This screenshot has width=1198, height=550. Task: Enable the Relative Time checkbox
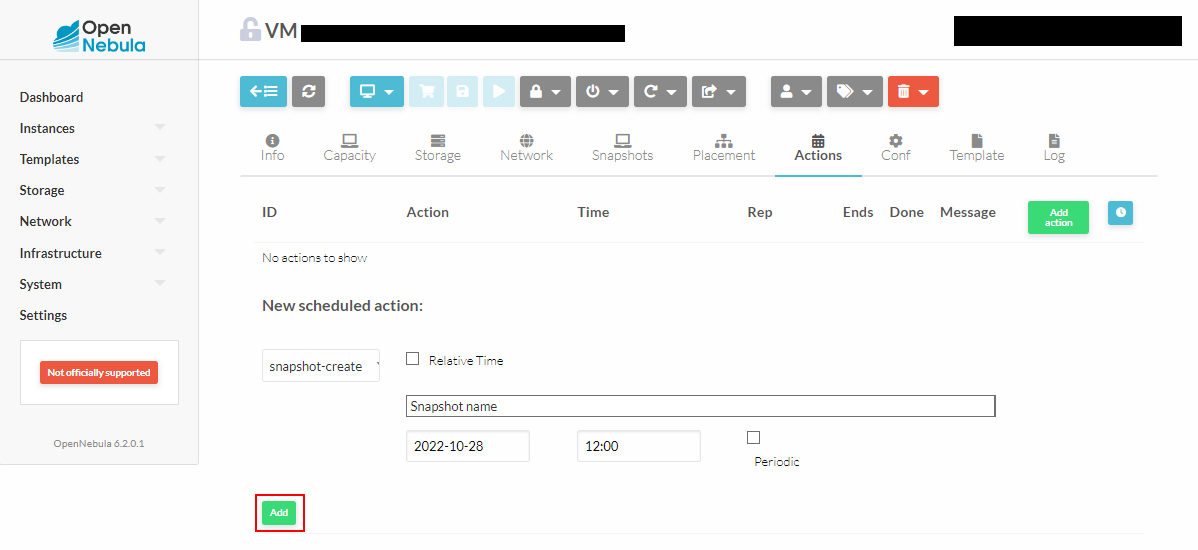[x=412, y=359]
